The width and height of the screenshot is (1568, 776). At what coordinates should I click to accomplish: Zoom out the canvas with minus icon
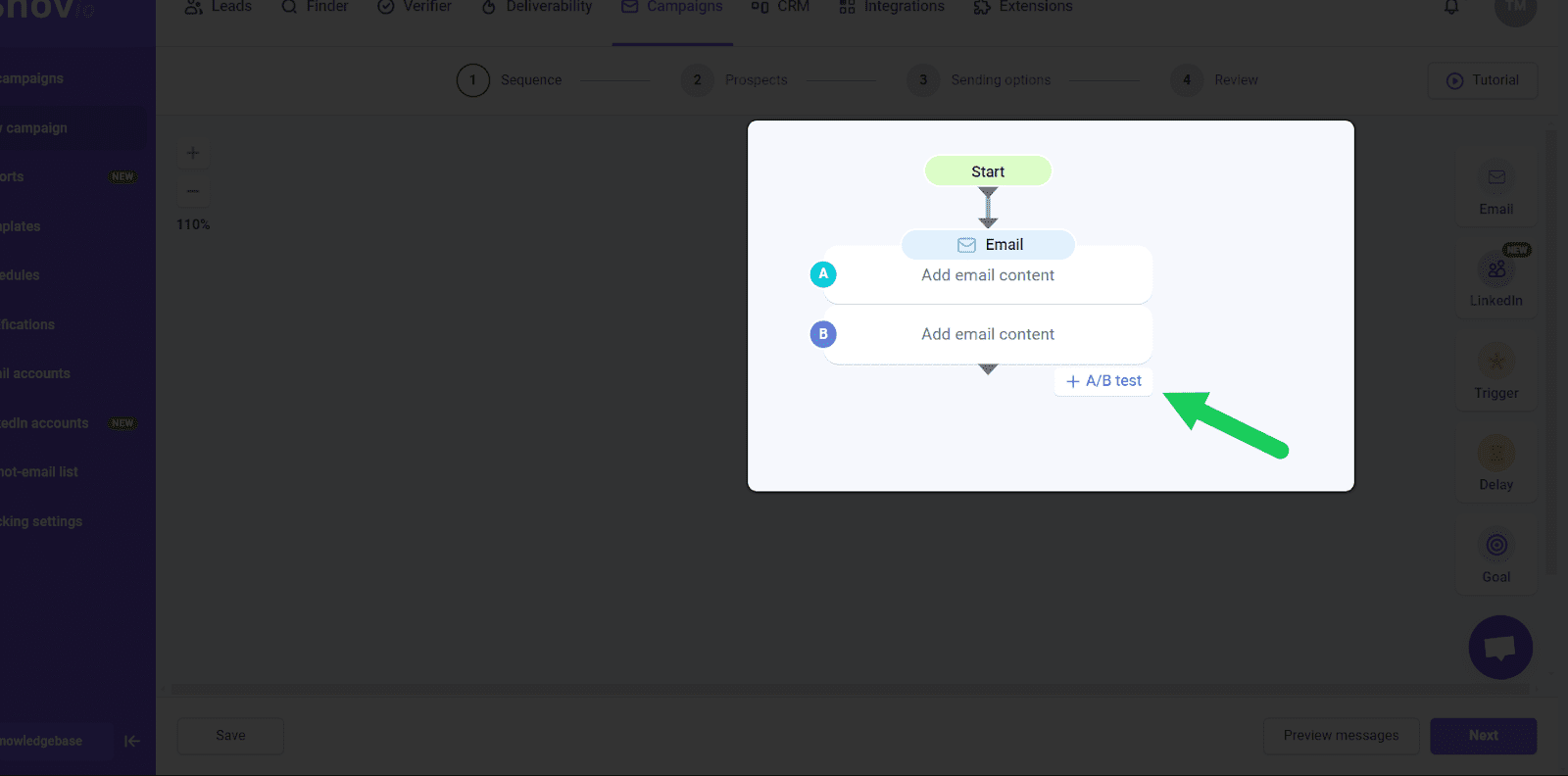pyautogui.click(x=193, y=191)
